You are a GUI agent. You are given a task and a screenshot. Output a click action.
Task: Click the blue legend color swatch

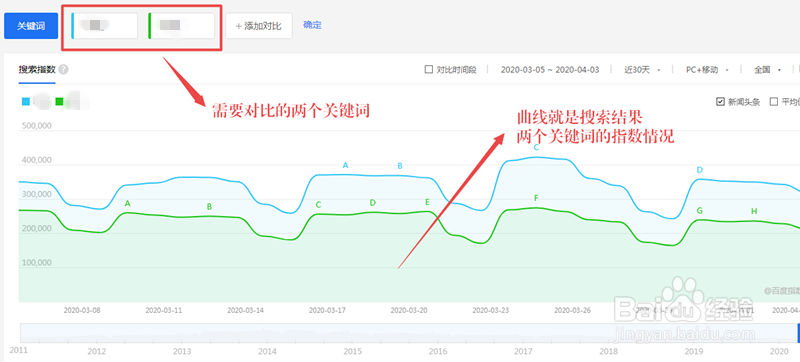pyautogui.click(x=26, y=101)
